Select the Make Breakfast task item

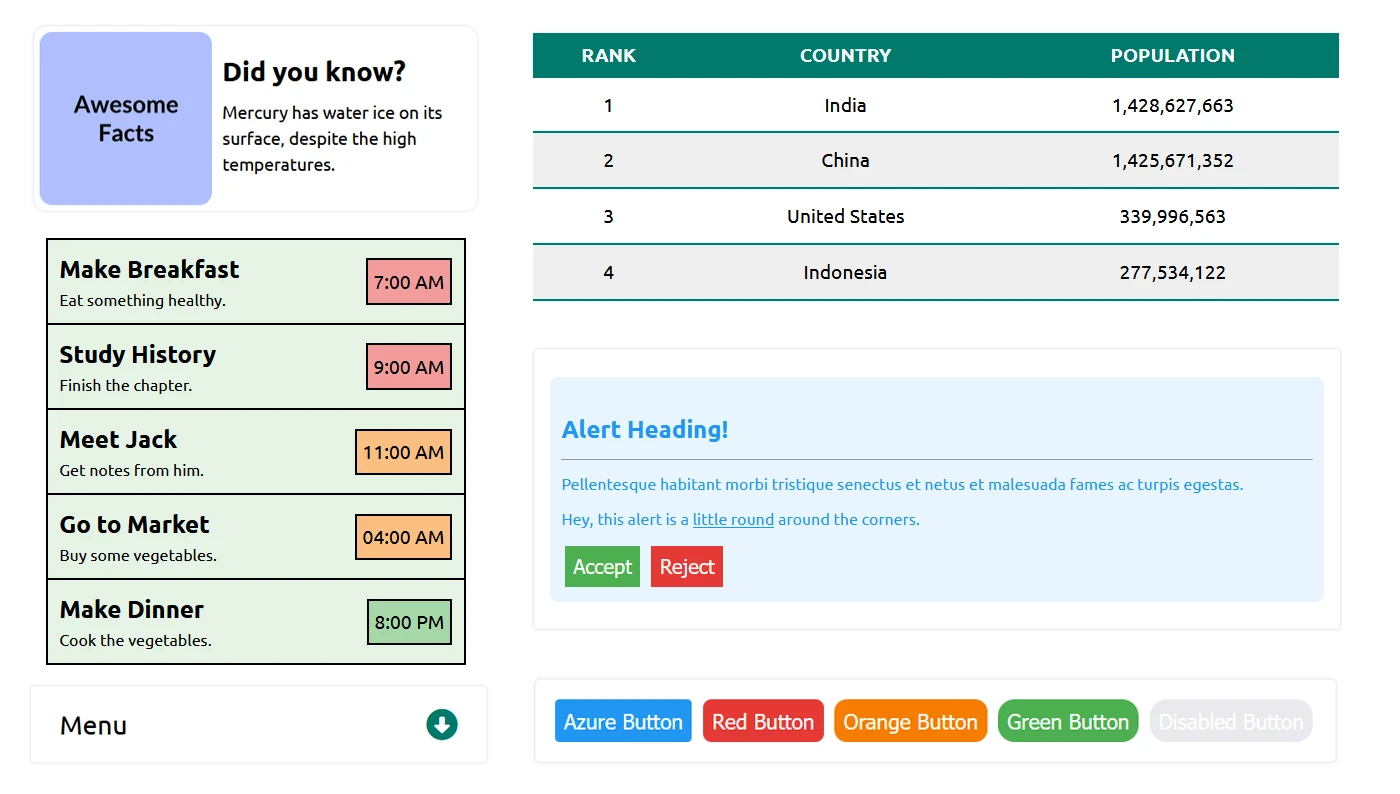point(150,270)
